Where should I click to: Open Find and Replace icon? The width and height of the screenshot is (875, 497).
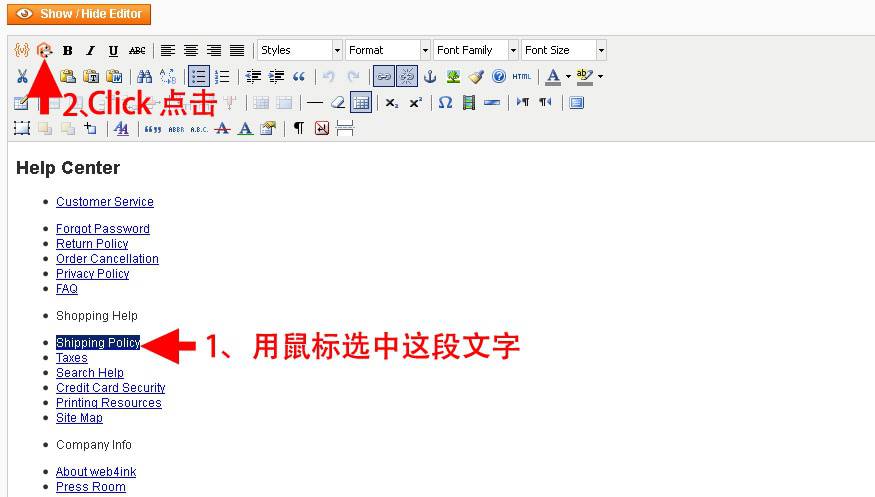[x=168, y=76]
